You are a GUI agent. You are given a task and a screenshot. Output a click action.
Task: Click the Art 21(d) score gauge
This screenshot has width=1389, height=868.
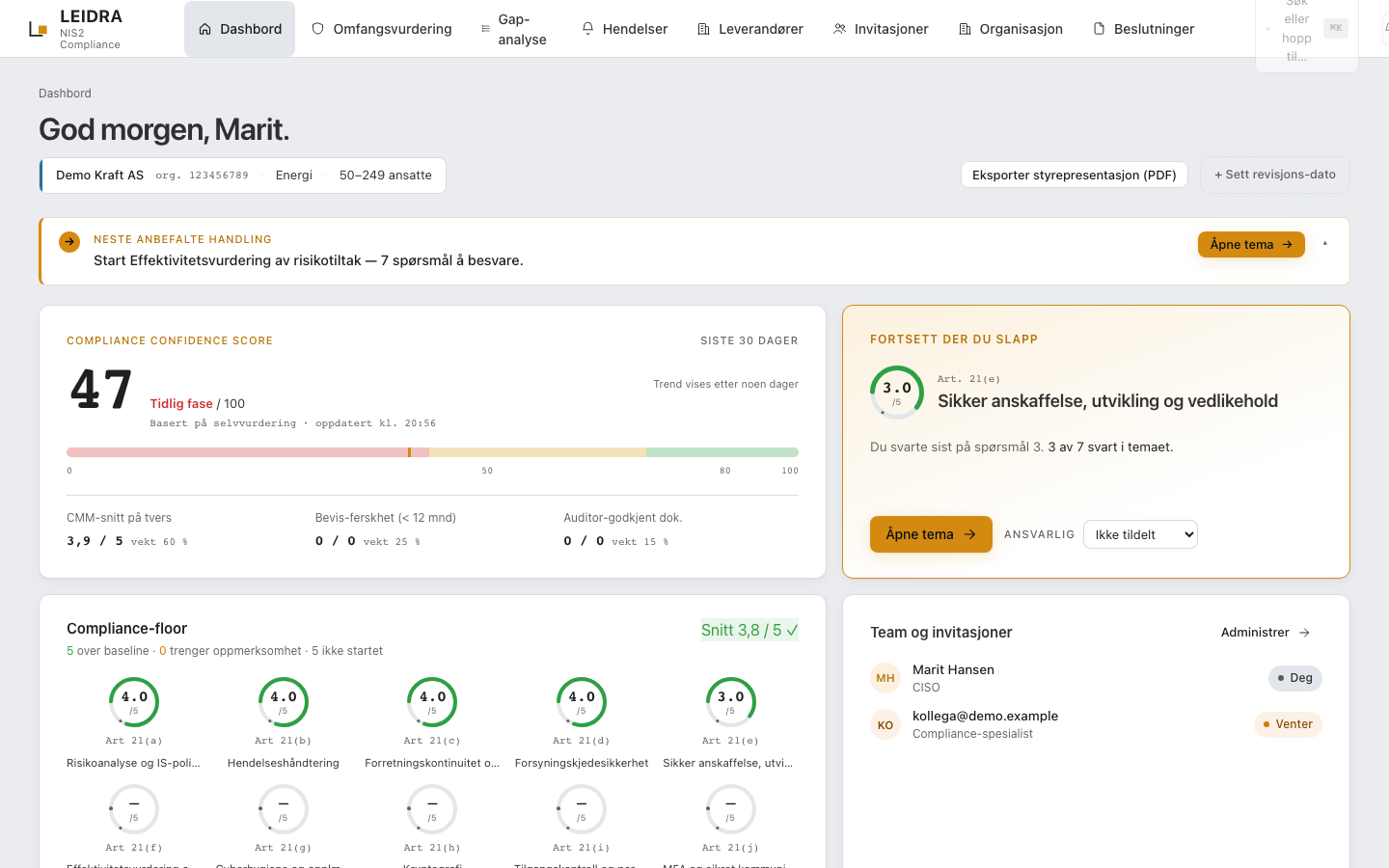coord(582,702)
